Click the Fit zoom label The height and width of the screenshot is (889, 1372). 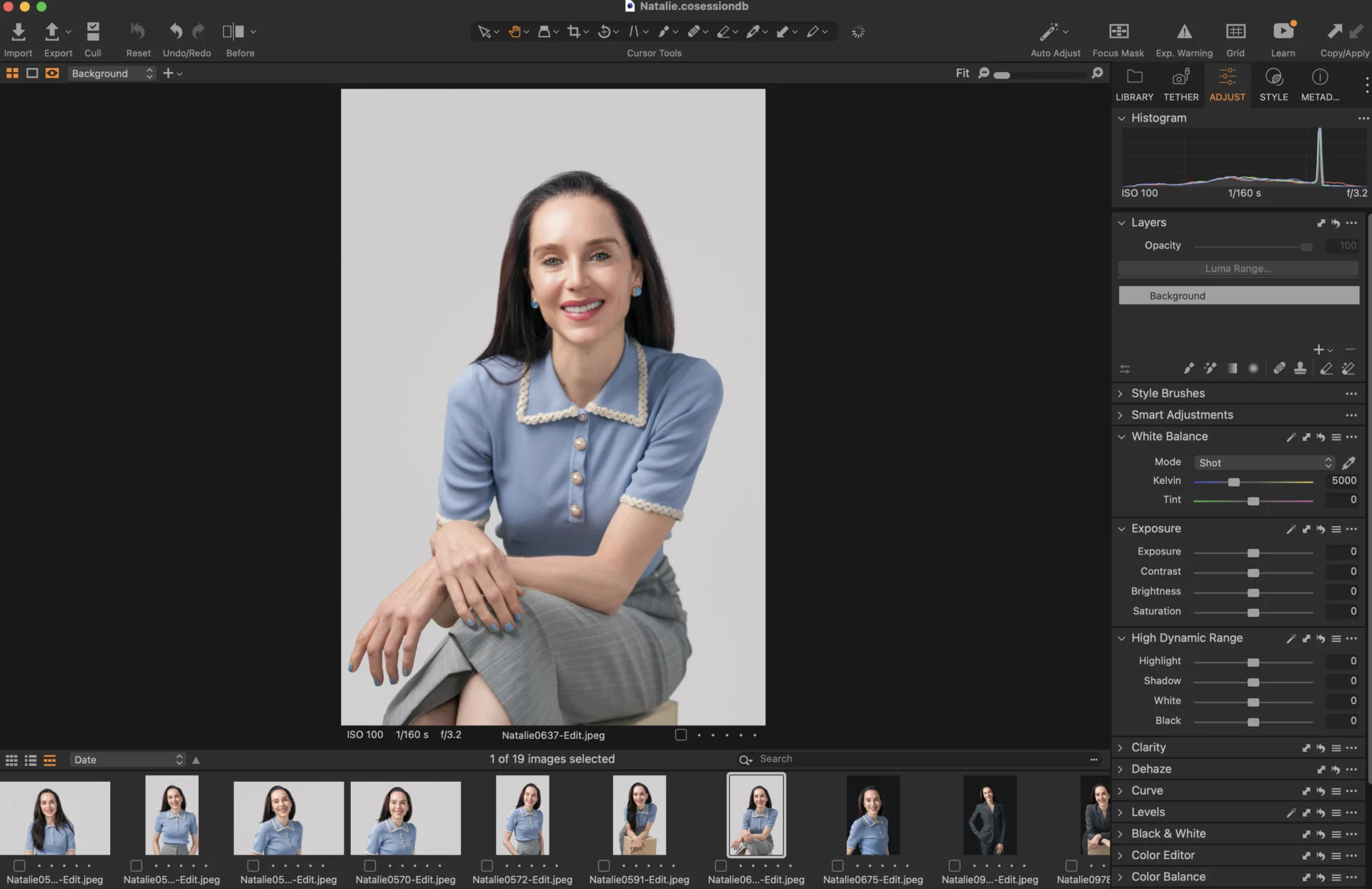pos(963,73)
